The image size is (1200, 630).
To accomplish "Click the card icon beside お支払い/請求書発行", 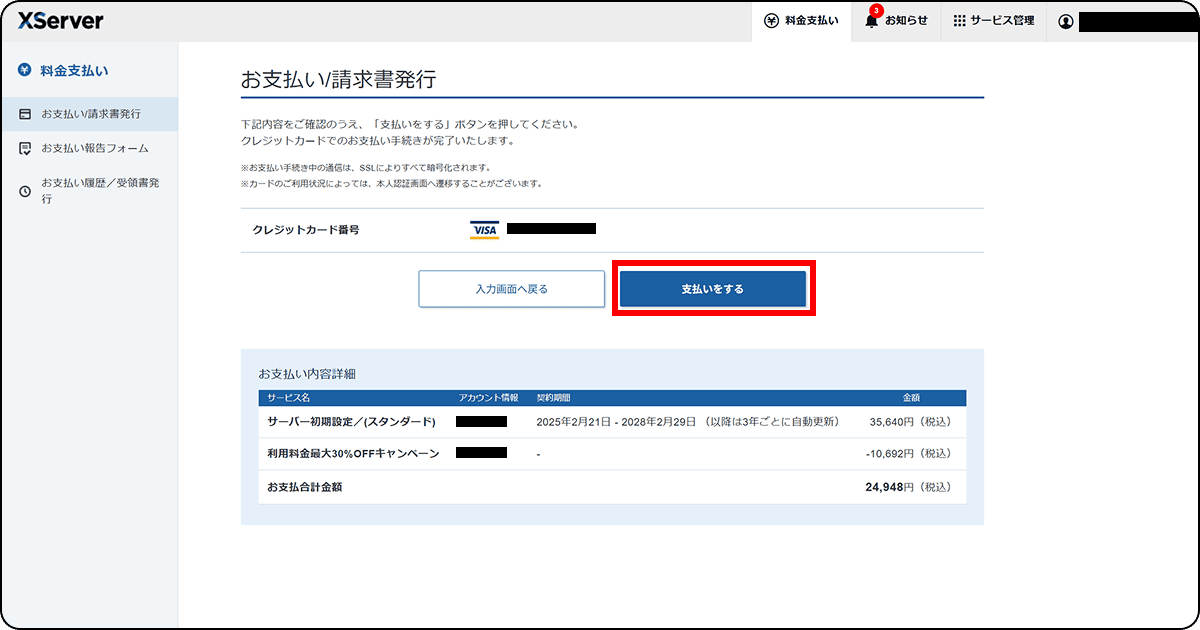I will click(25, 114).
